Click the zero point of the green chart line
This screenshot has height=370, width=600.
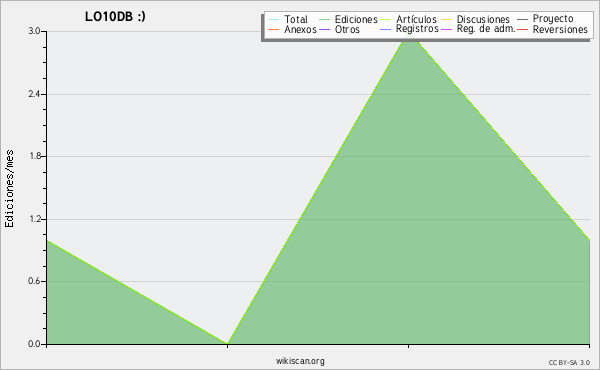(x=228, y=344)
